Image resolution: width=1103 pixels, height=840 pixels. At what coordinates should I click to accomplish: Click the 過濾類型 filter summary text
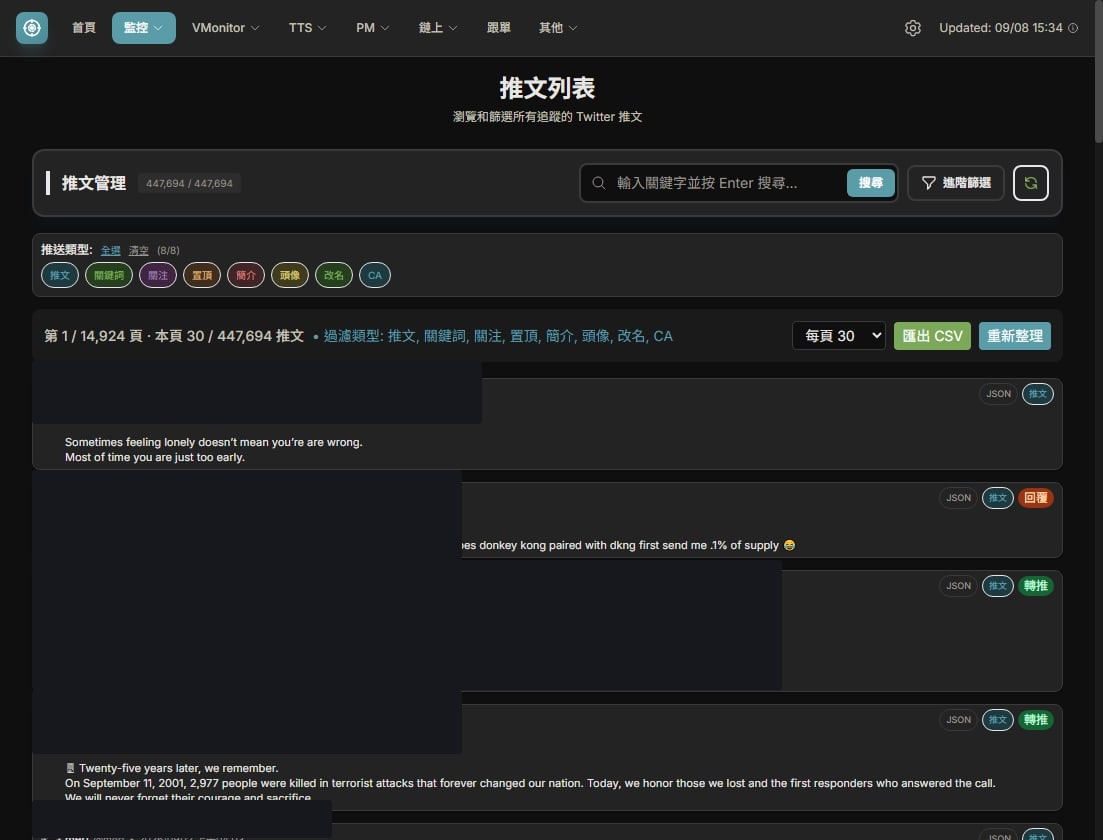coord(498,336)
